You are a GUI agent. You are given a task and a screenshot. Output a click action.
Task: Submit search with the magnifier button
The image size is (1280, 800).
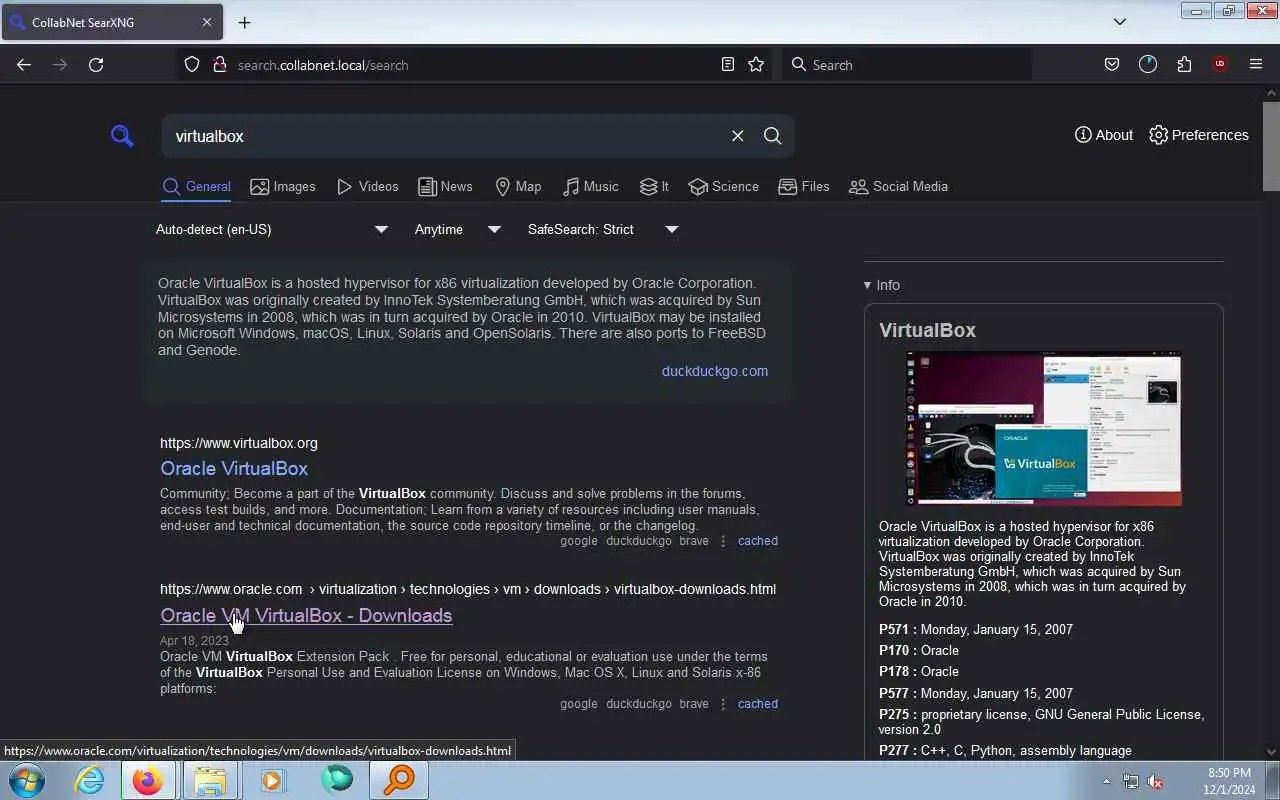[772, 136]
